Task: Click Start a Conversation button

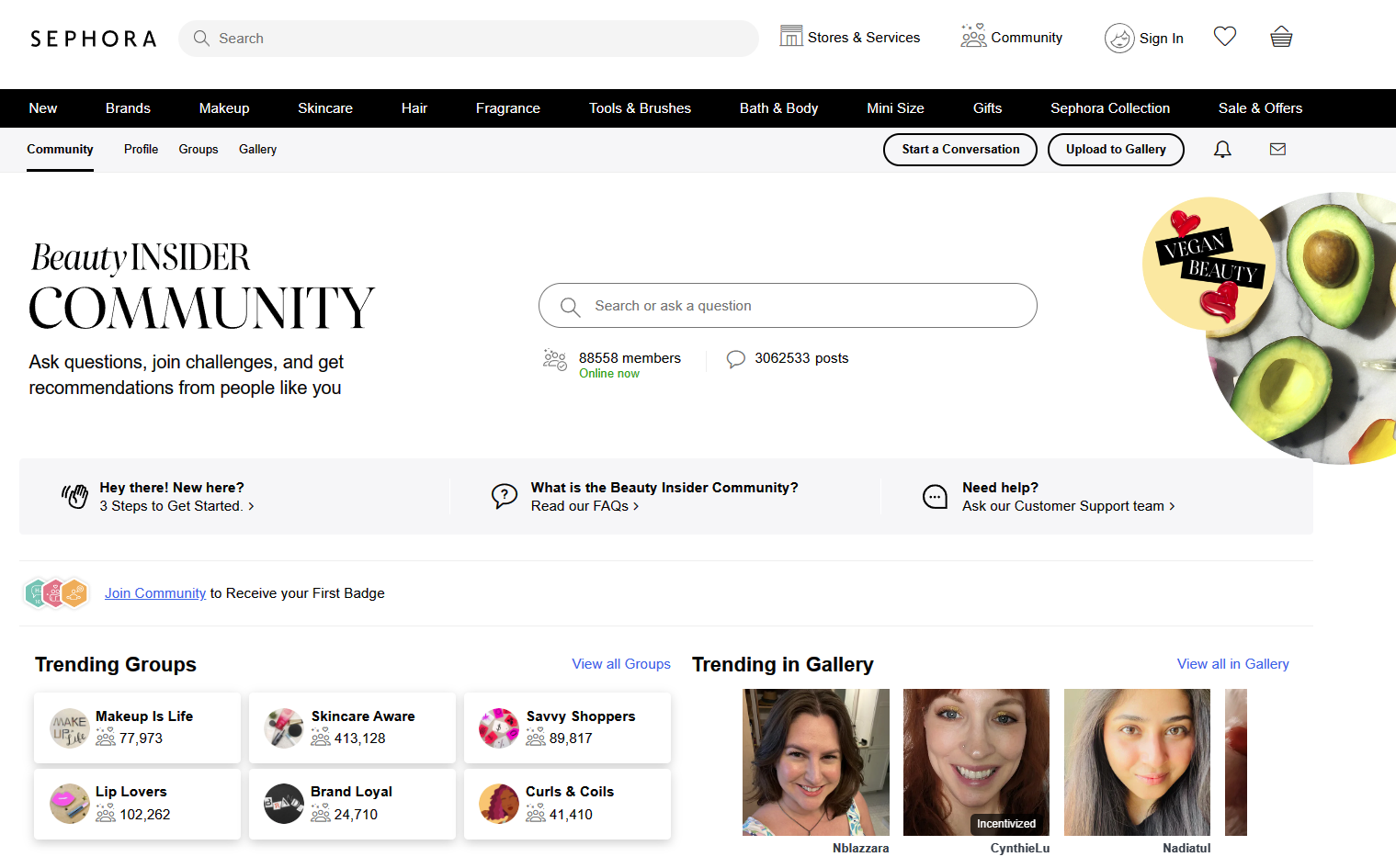Action: point(960,150)
